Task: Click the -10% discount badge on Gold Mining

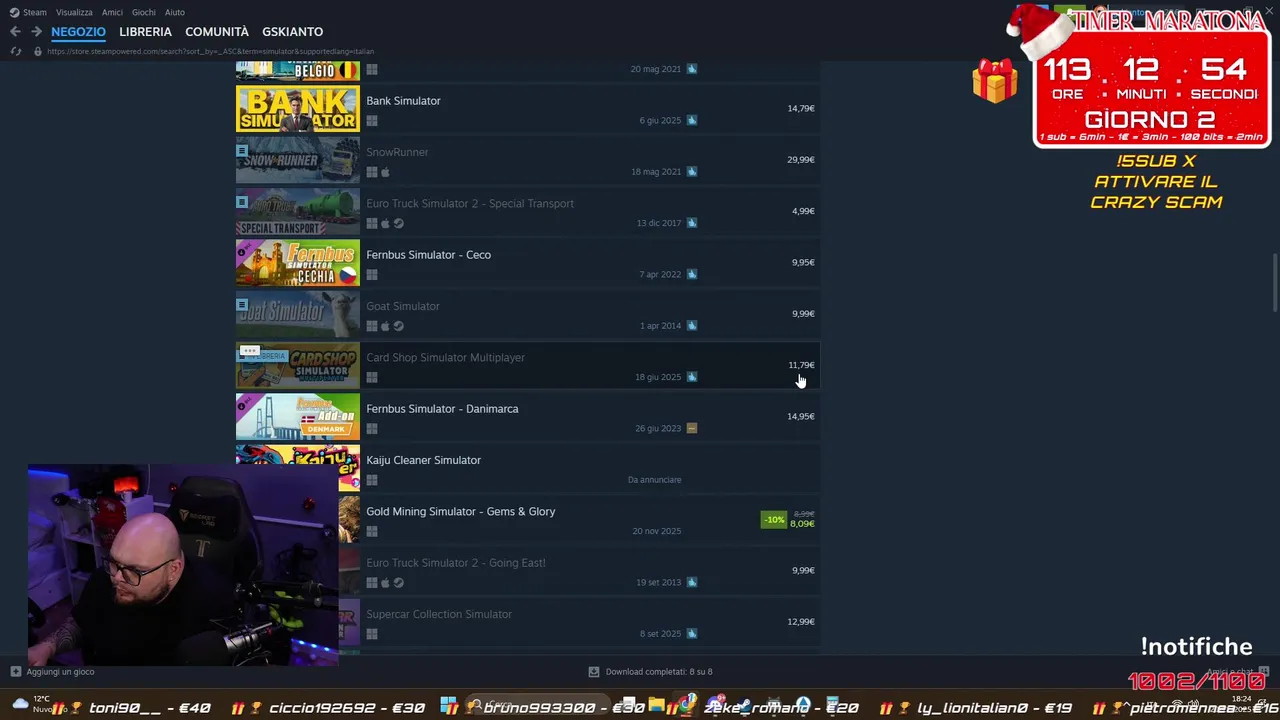Action: [774, 520]
